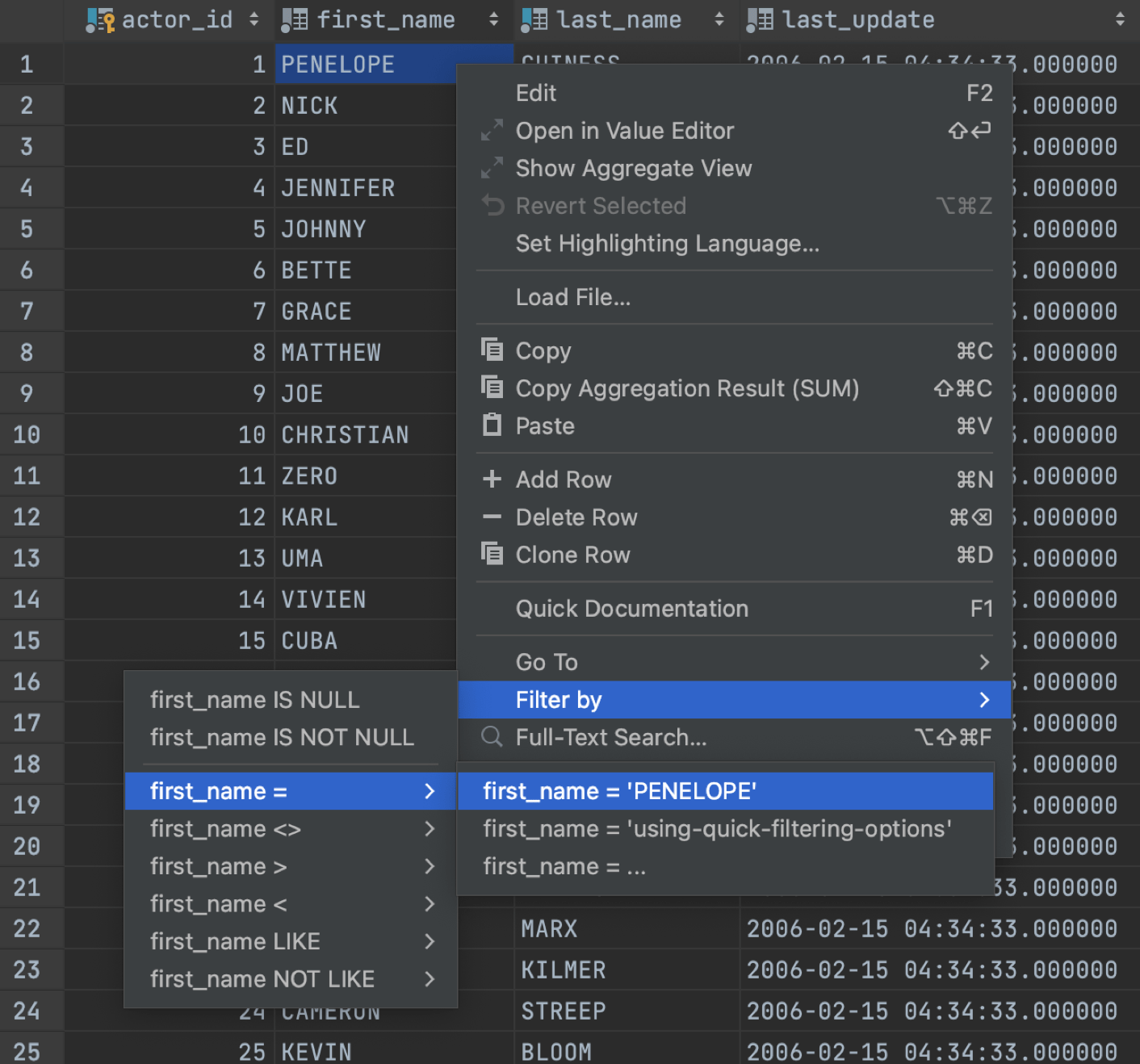This screenshot has height=1064, width=1140.
Task: Expand the first_name LIKE submenu
Action: (234, 941)
